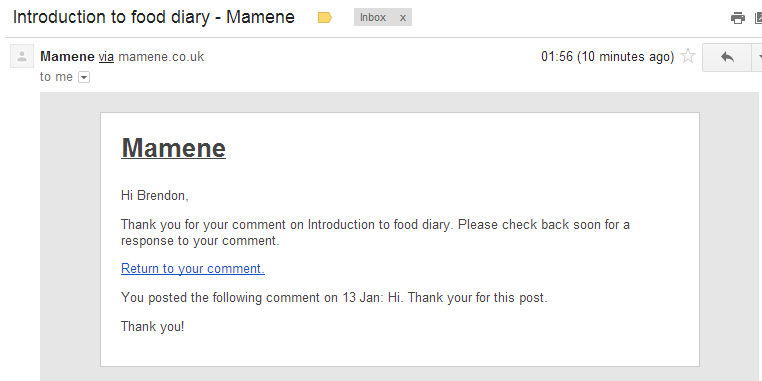Follow the 'Return to your comment.' link
762x381 pixels.
tap(193, 269)
